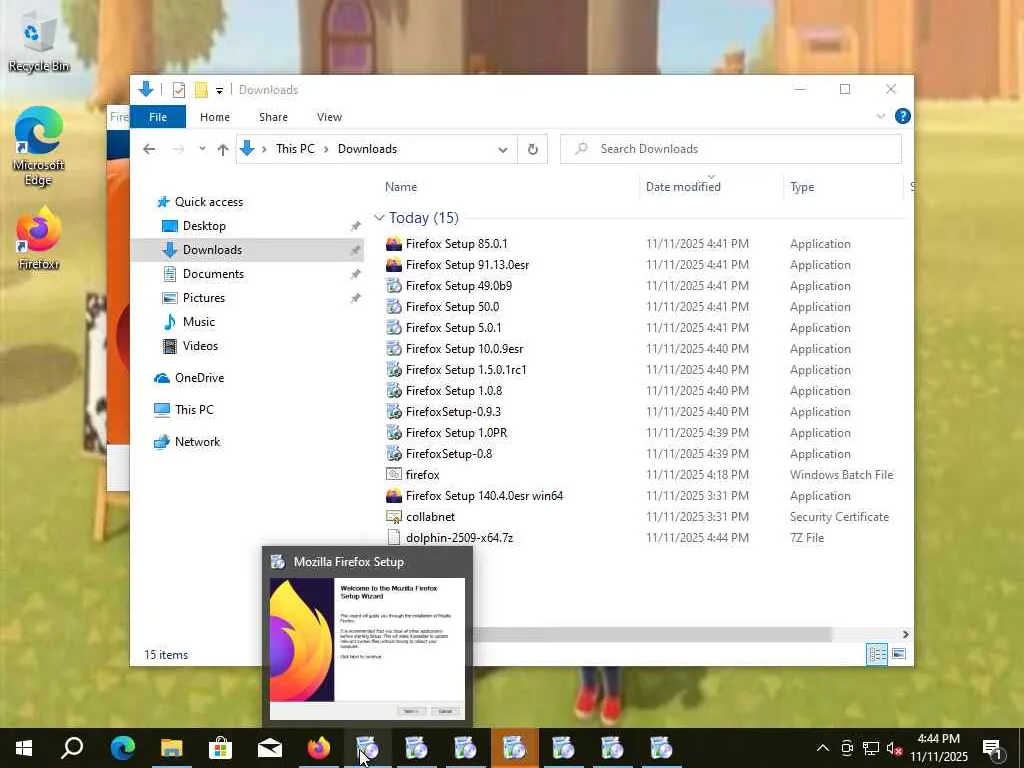This screenshot has width=1024, height=768.
Task: Select Firefox Setup 91.13.0esr file icon
Action: (394, 264)
